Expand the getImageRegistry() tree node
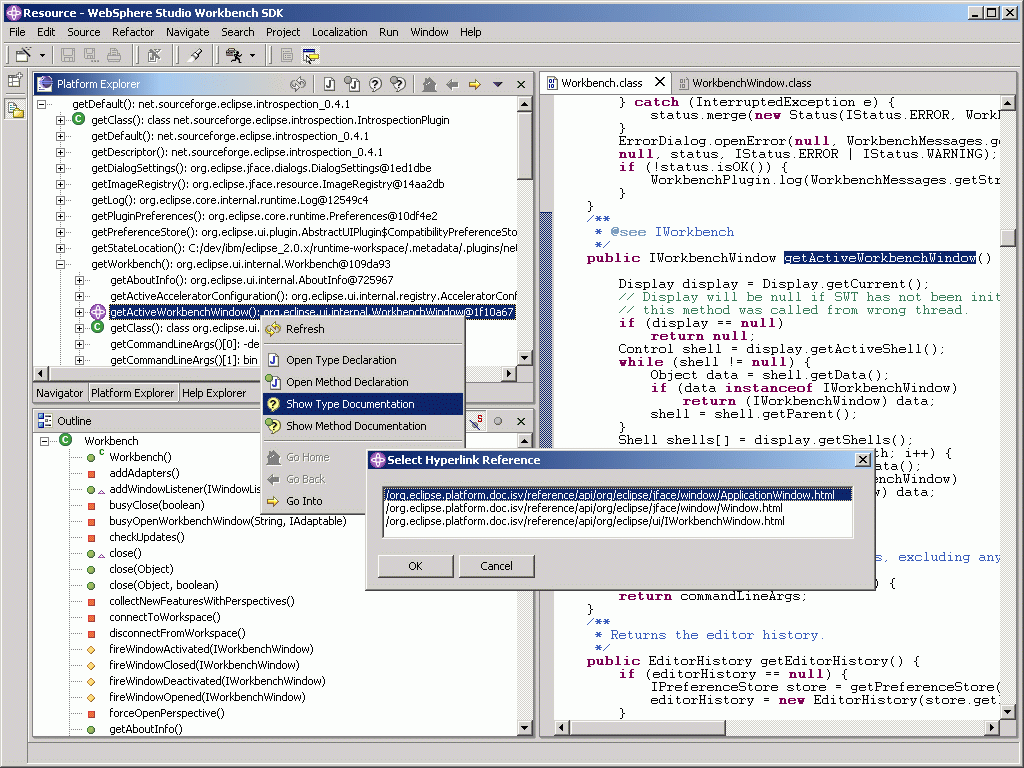This screenshot has width=1024, height=768. [60, 184]
